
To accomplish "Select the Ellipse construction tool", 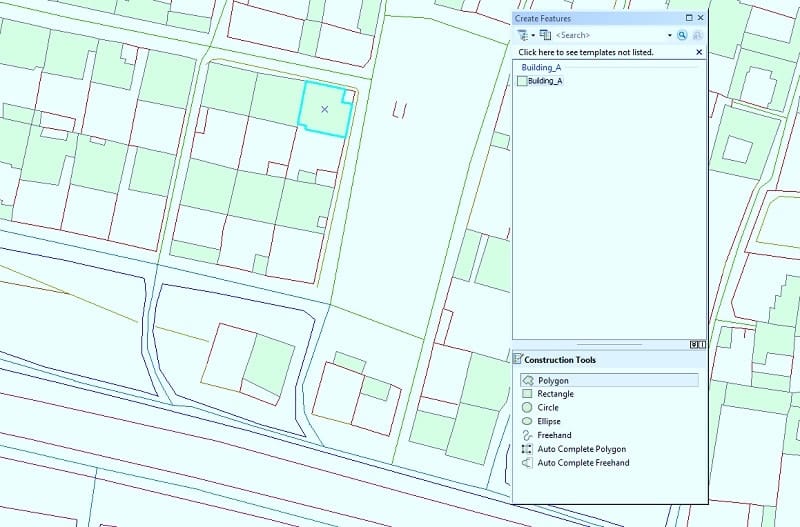I will [x=549, y=422].
